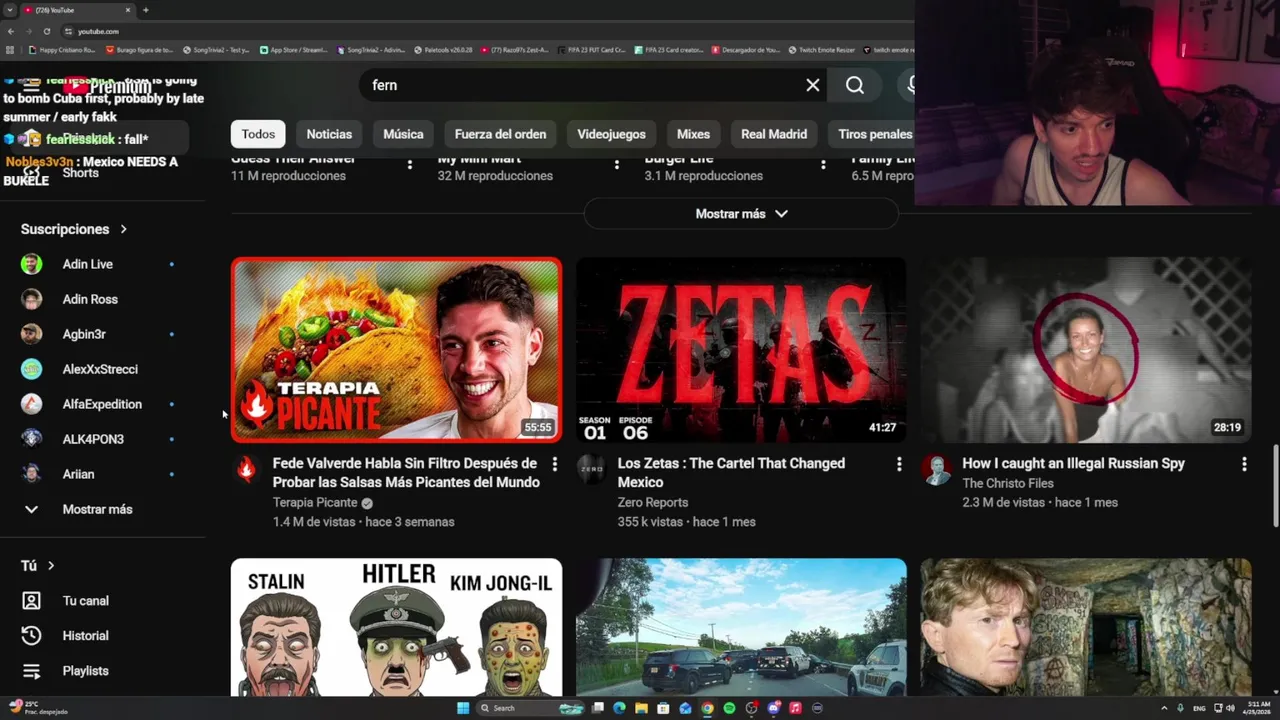The width and height of the screenshot is (1280, 720).
Task: Open the Tú section heading
Action: [x=38, y=566]
